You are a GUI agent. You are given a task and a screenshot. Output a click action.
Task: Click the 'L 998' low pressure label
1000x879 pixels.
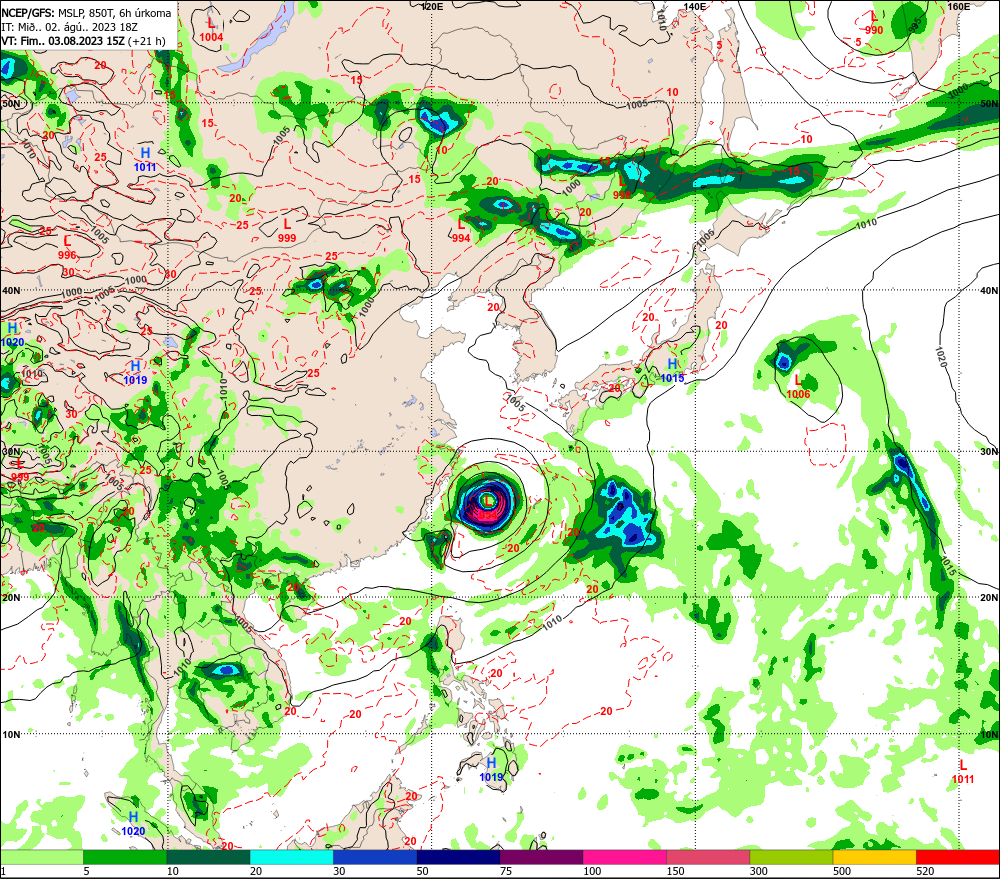(622, 188)
